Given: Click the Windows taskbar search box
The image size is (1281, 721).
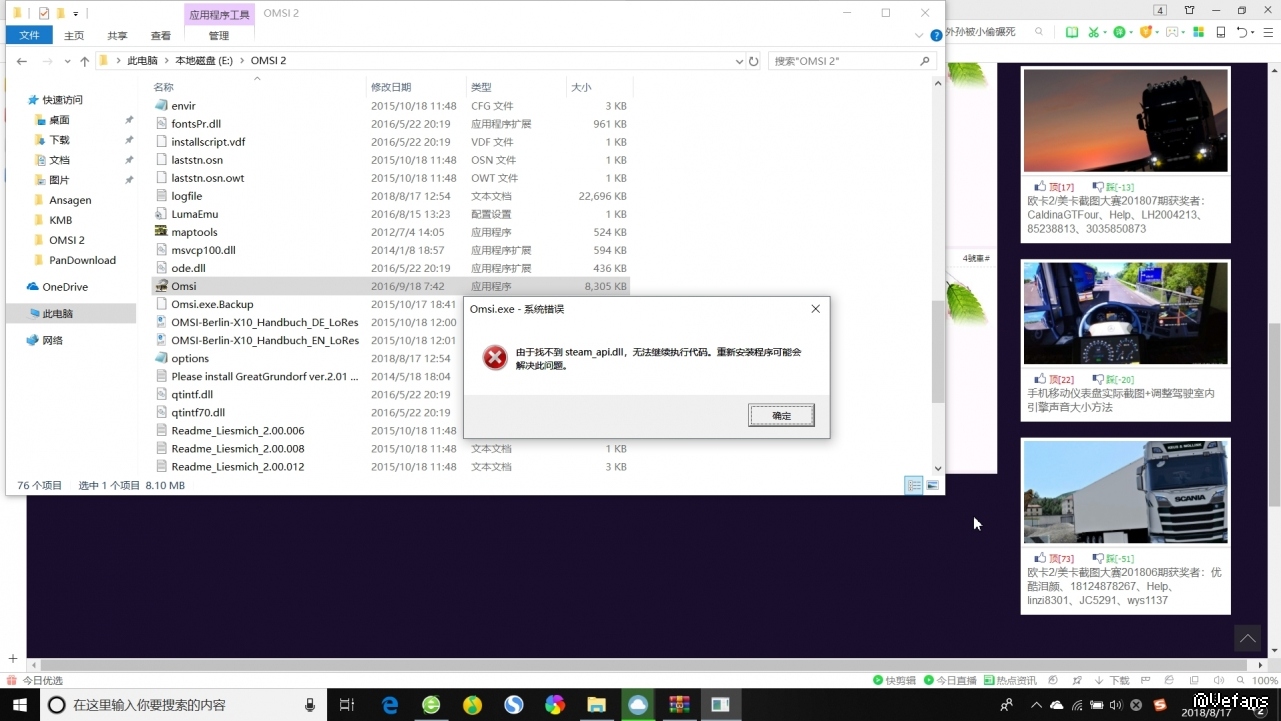Looking at the screenshot, I should (183, 705).
